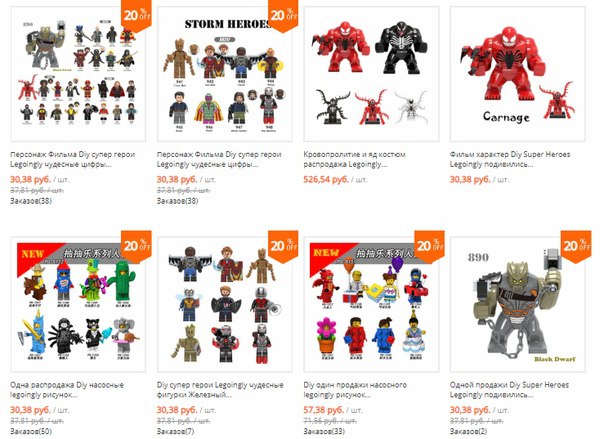Click 20% off badge on Storm Heroes item

point(283,15)
